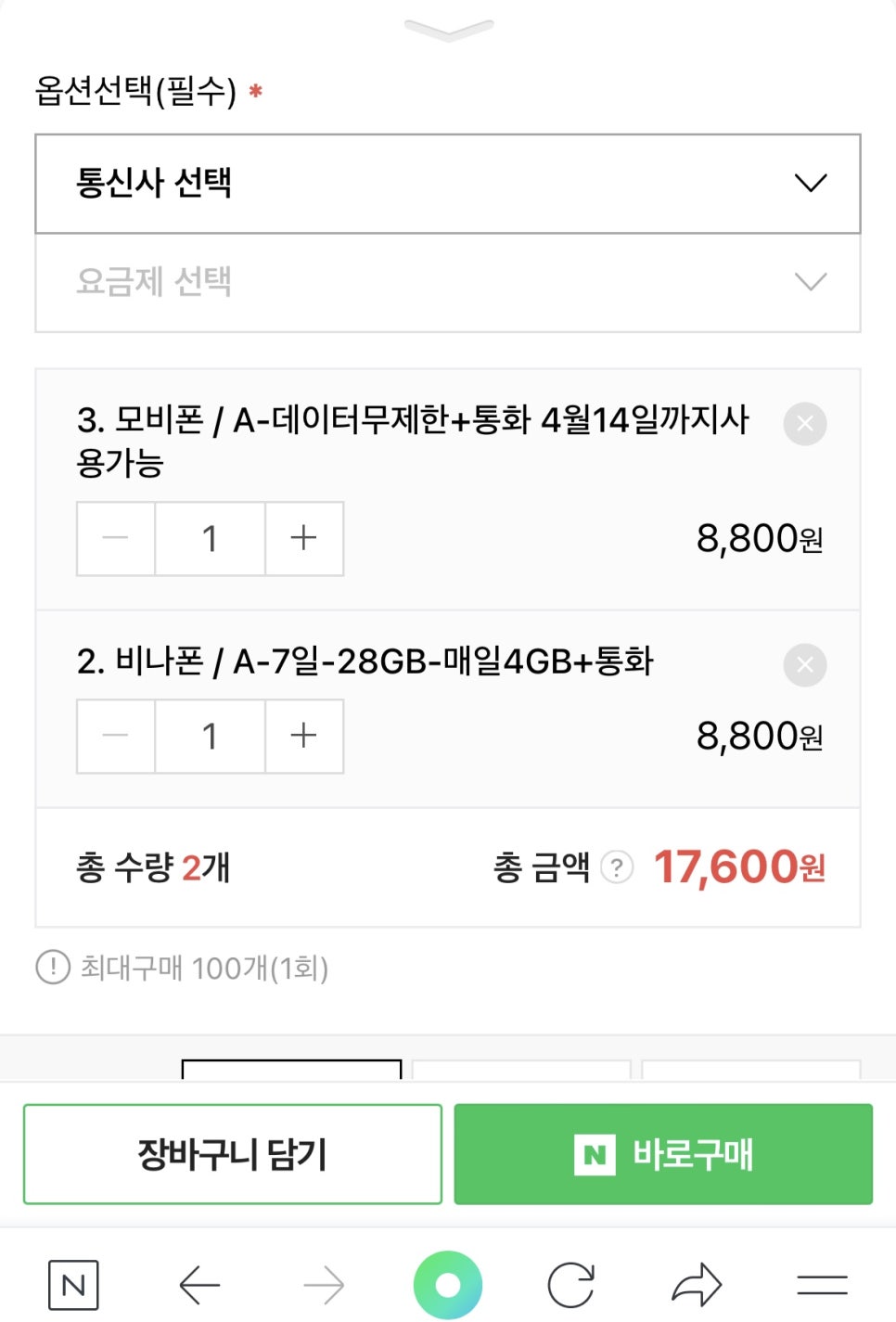Go back with the left arrow
896x1322 pixels.
[199, 1285]
